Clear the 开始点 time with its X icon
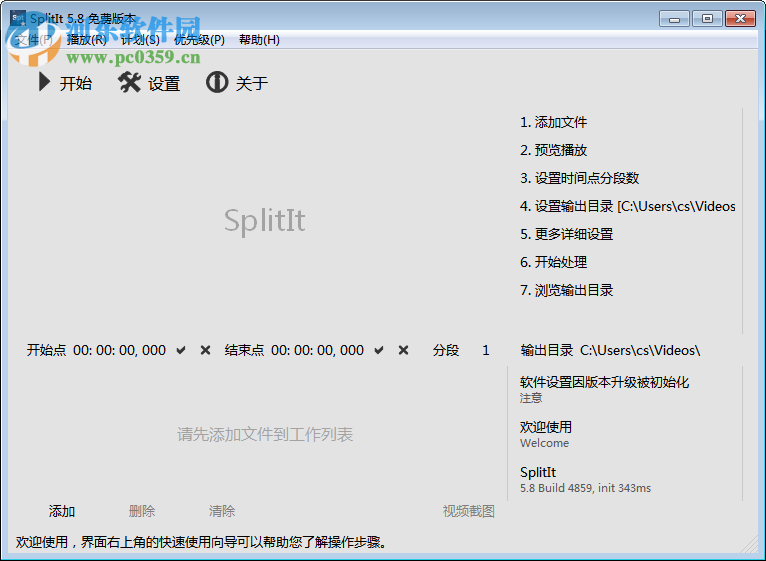This screenshot has width=766, height=561. pyautogui.click(x=206, y=350)
